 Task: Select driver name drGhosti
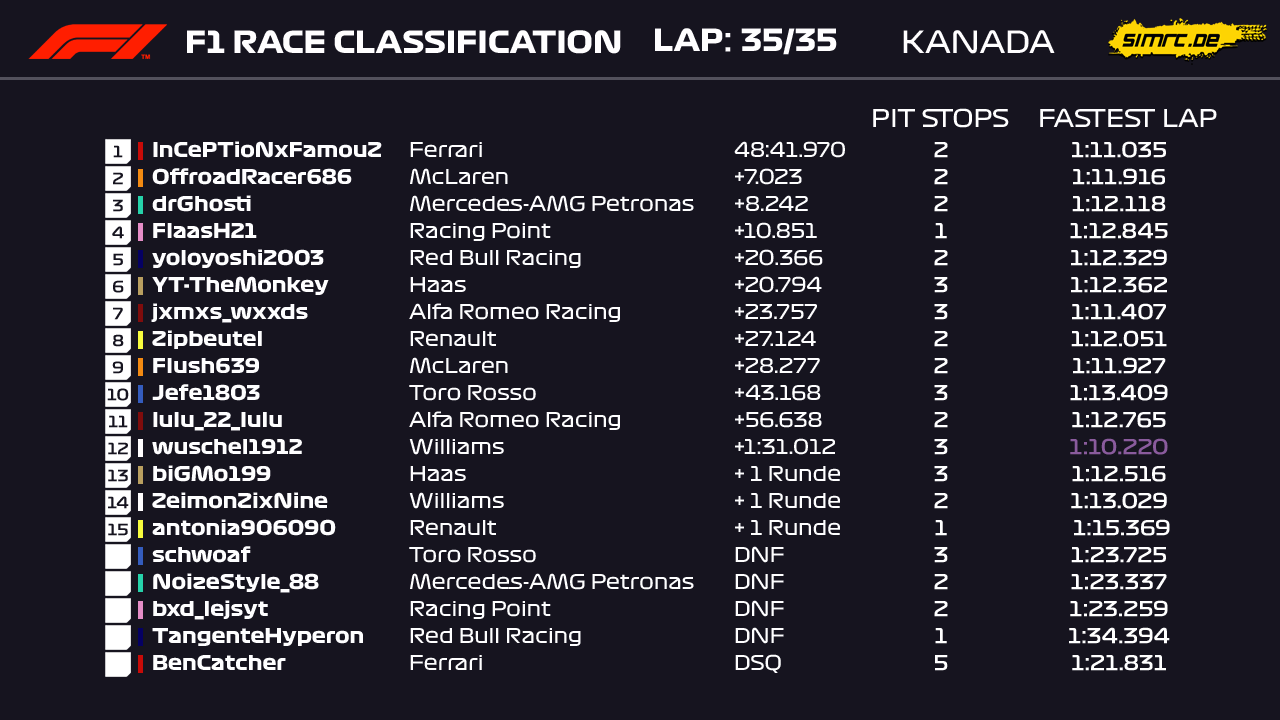click(201, 204)
